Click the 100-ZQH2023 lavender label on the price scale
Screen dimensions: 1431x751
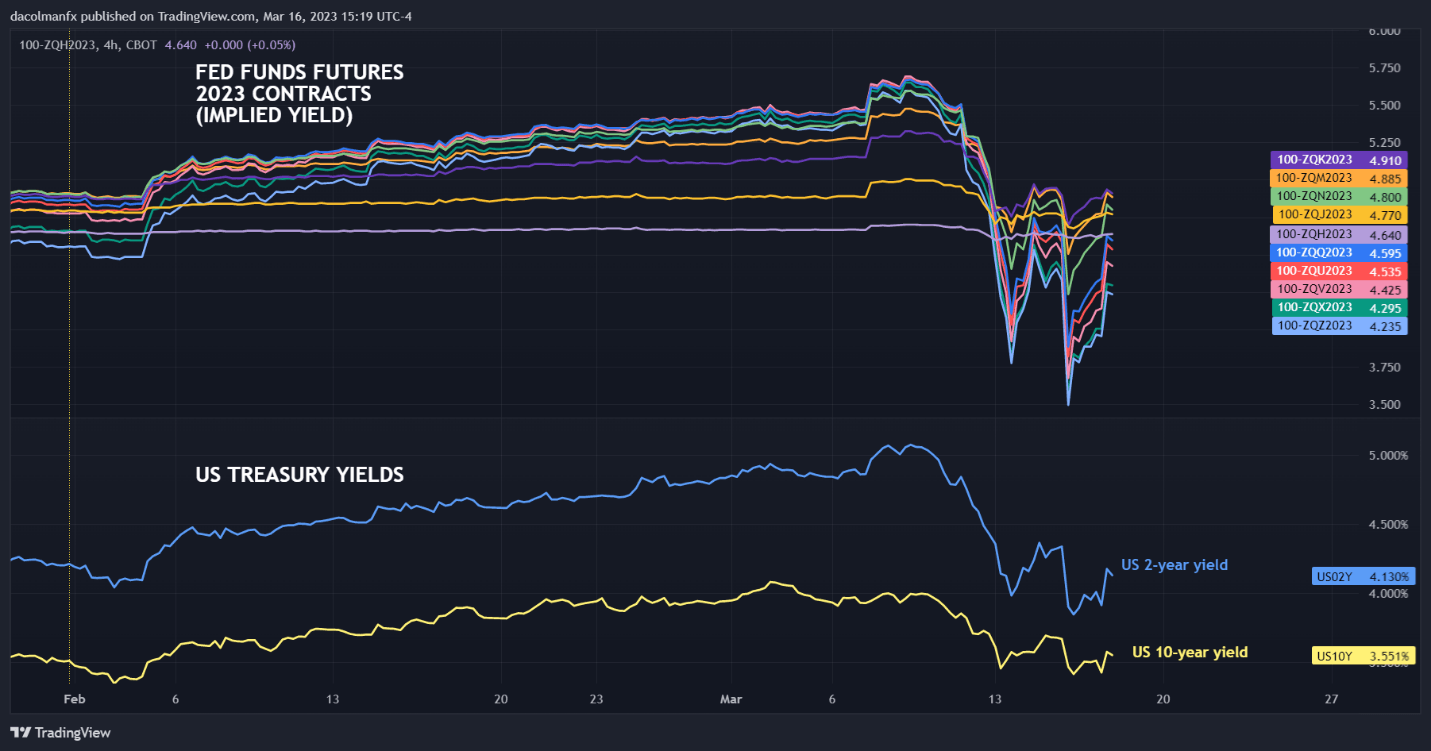1338,234
